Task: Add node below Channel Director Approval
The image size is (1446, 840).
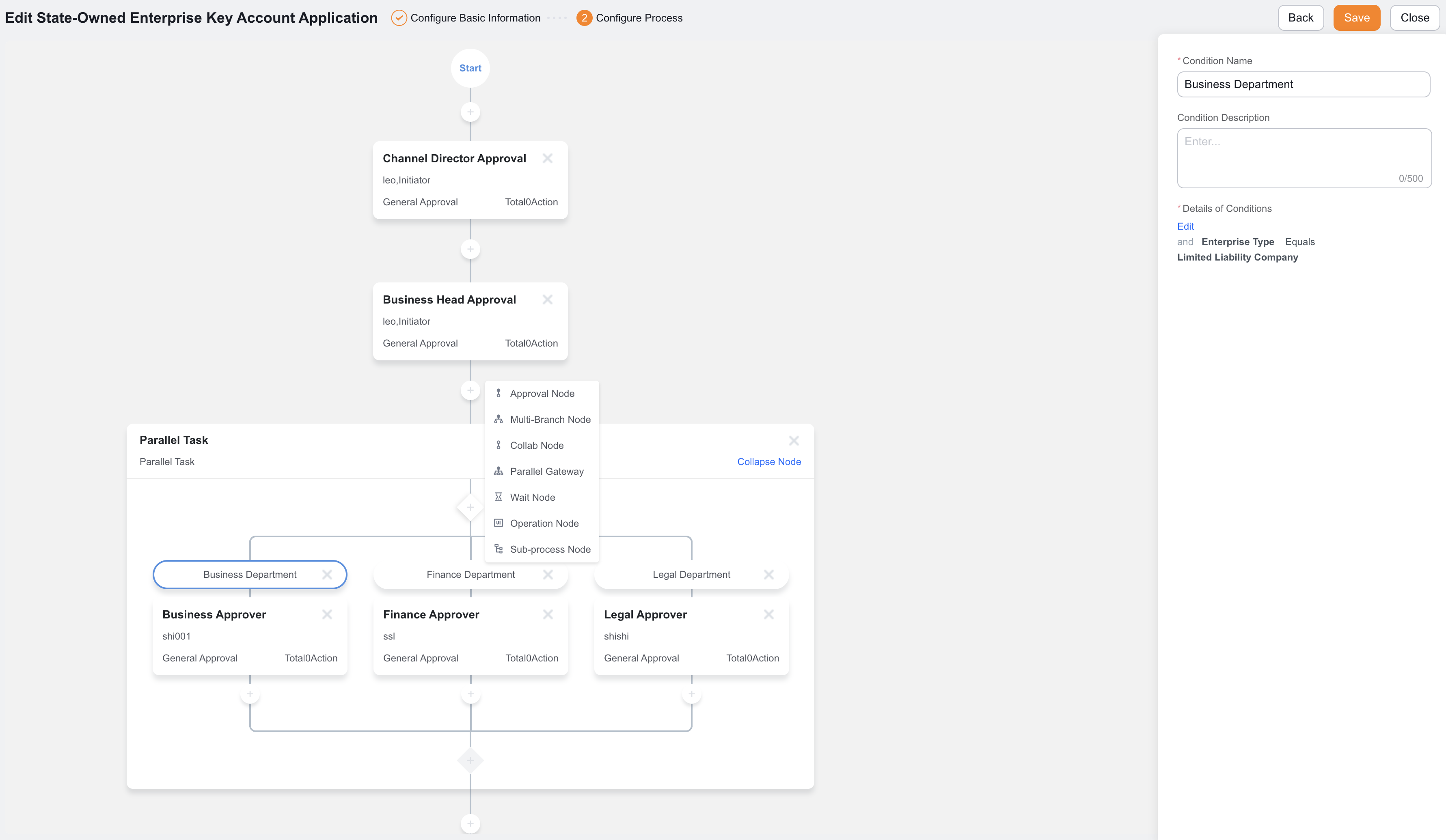Action: click(x=470, y=249)
